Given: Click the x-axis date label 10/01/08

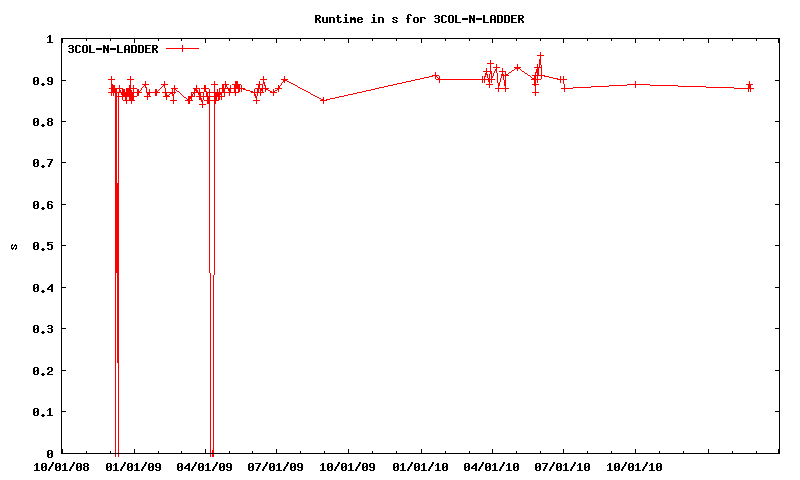Looking at the screenshot, I should click(62, 466).
